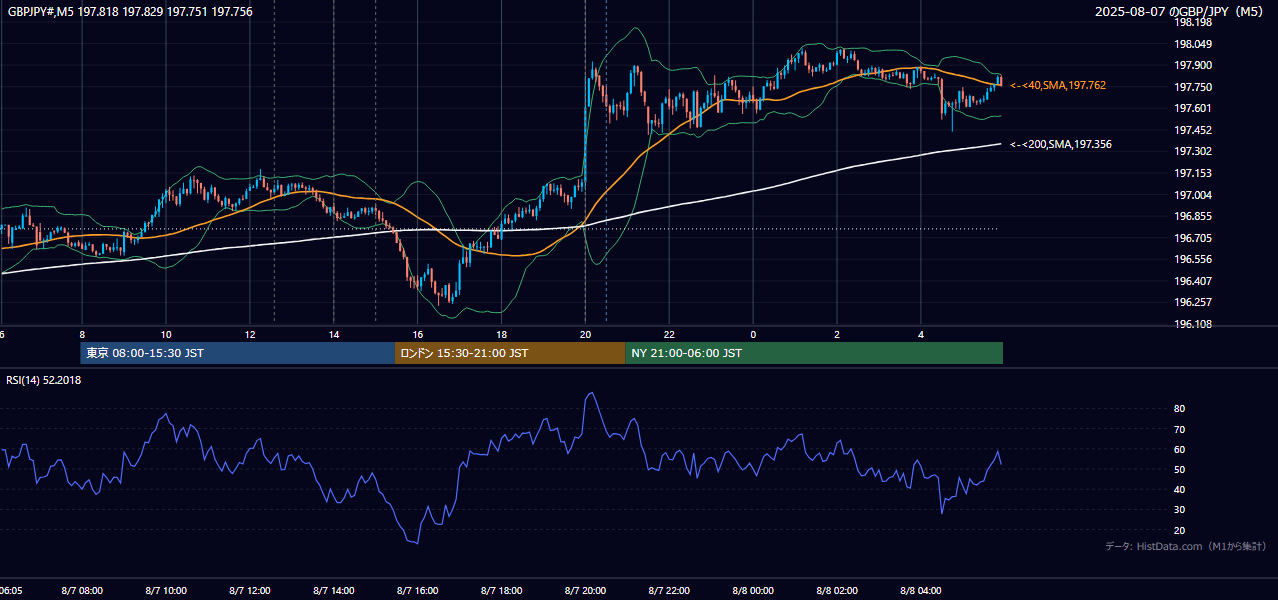Click price axis label 196.855

click(x=1193, y=217)
